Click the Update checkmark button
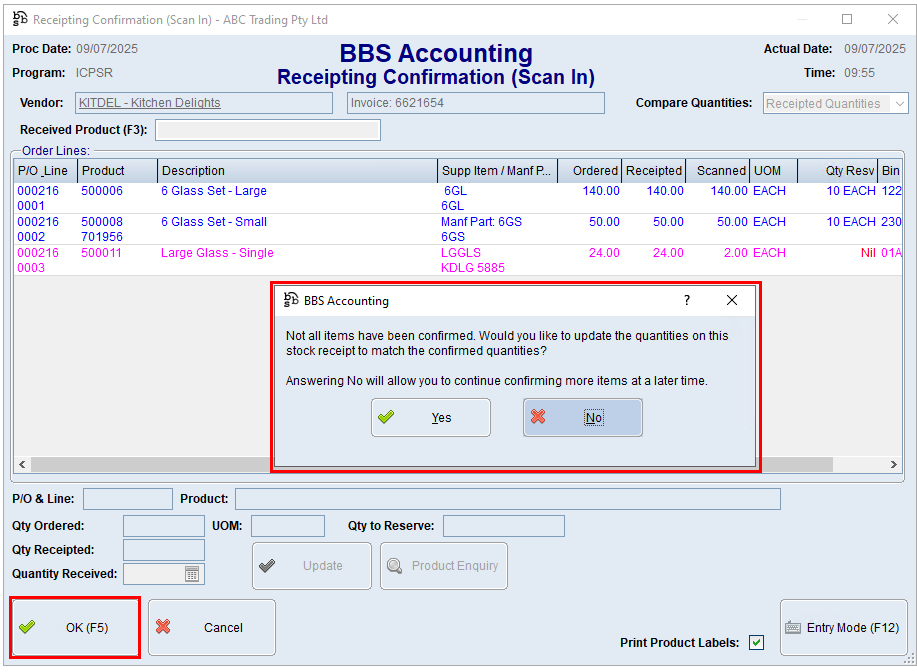The image size is (917, 672). (311, 566)
